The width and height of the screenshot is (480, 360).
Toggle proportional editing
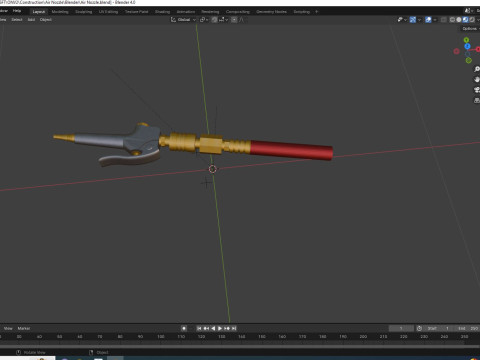pyautogui.click(x=234, y=20)
